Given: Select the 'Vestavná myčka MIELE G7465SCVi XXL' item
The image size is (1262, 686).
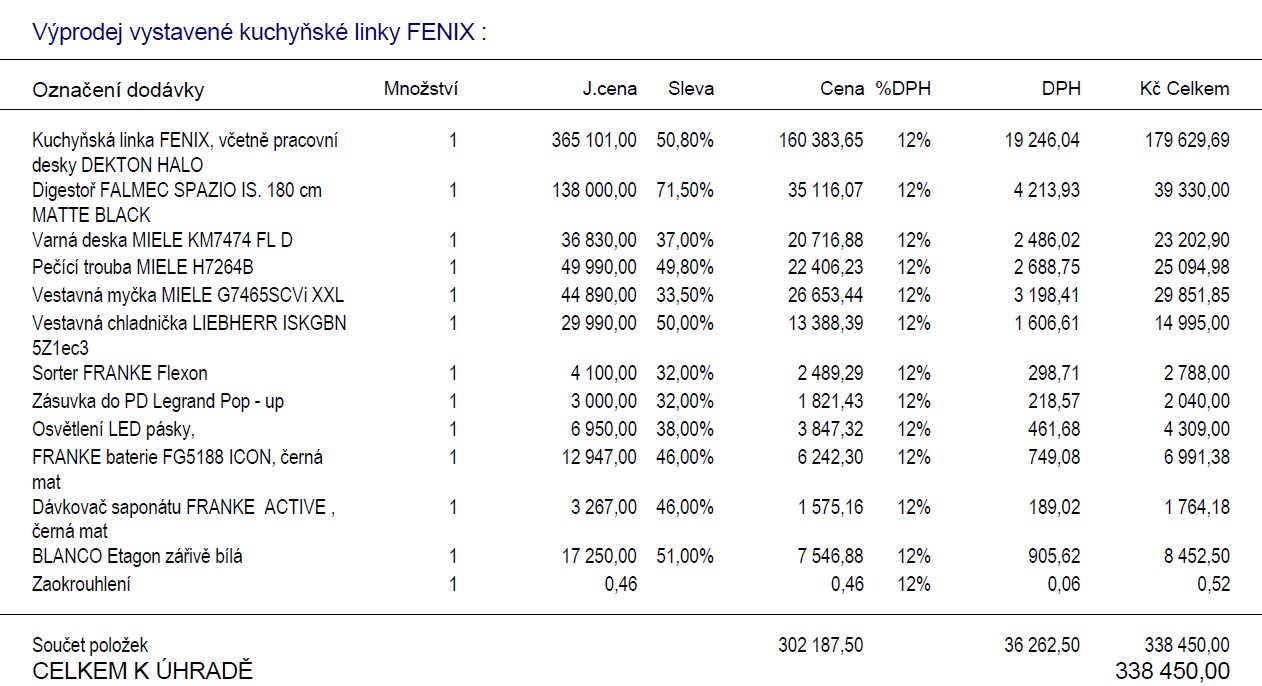Looking at the screenshot, I should (x=187, y=295).
